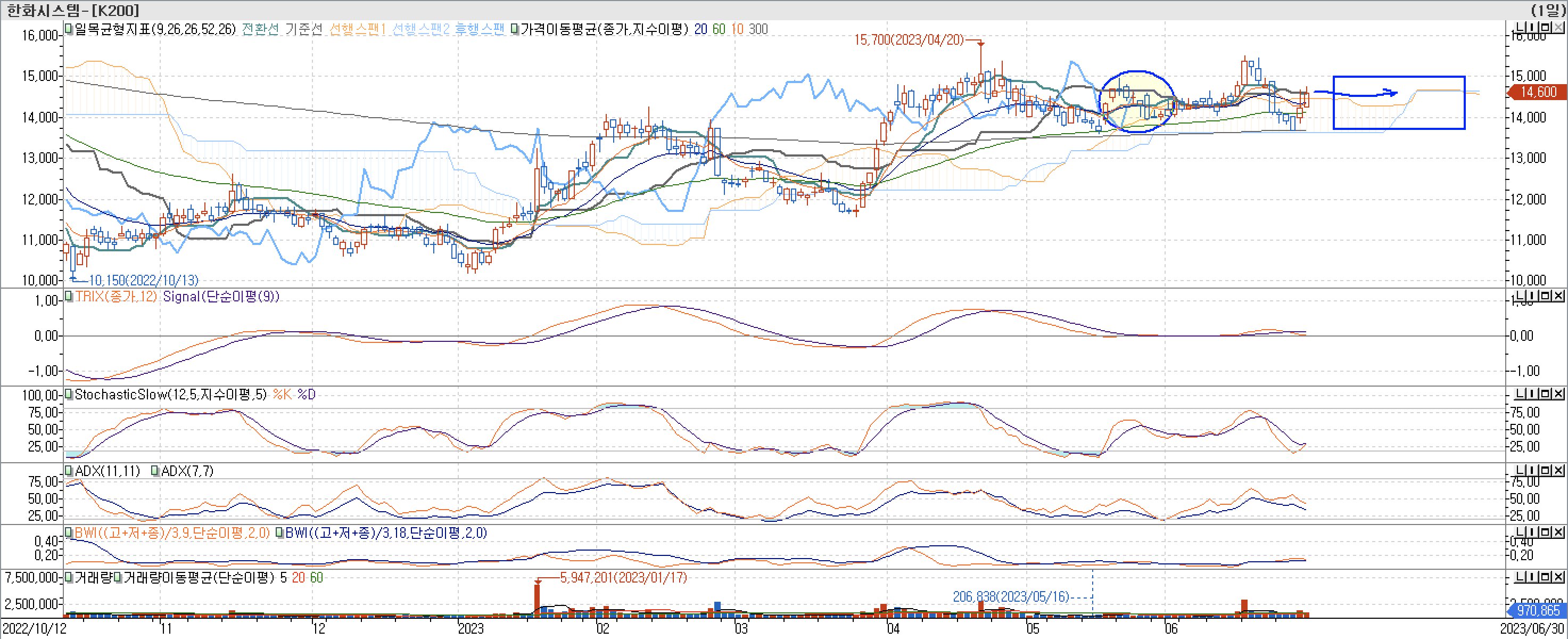Click the vertical bar button in the StochasticSlow panel
Image resolution: width=1568 pixels, height=639 pixels.
pos(1533,394)
